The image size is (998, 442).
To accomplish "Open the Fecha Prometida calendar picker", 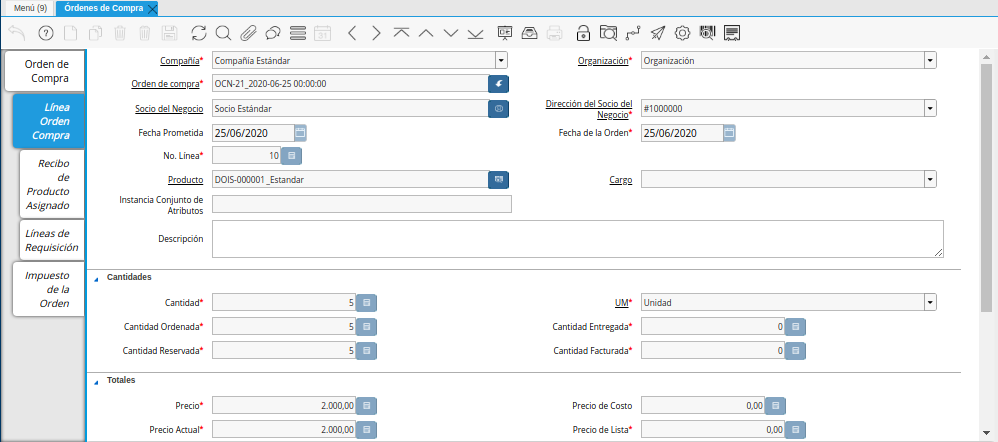I will pos(300,132).
